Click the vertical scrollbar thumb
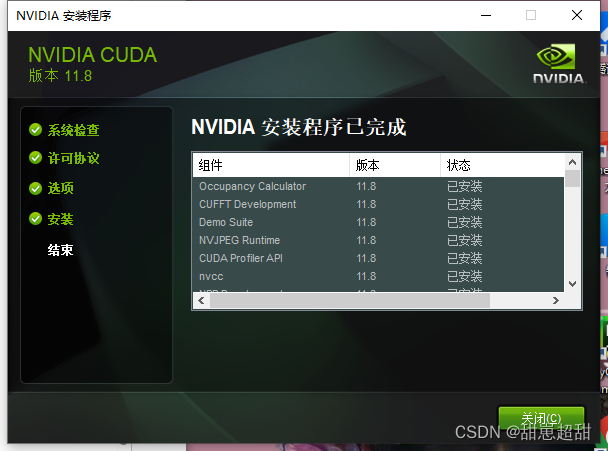This screenshot has width=608, height=451. tap(572, 179)
